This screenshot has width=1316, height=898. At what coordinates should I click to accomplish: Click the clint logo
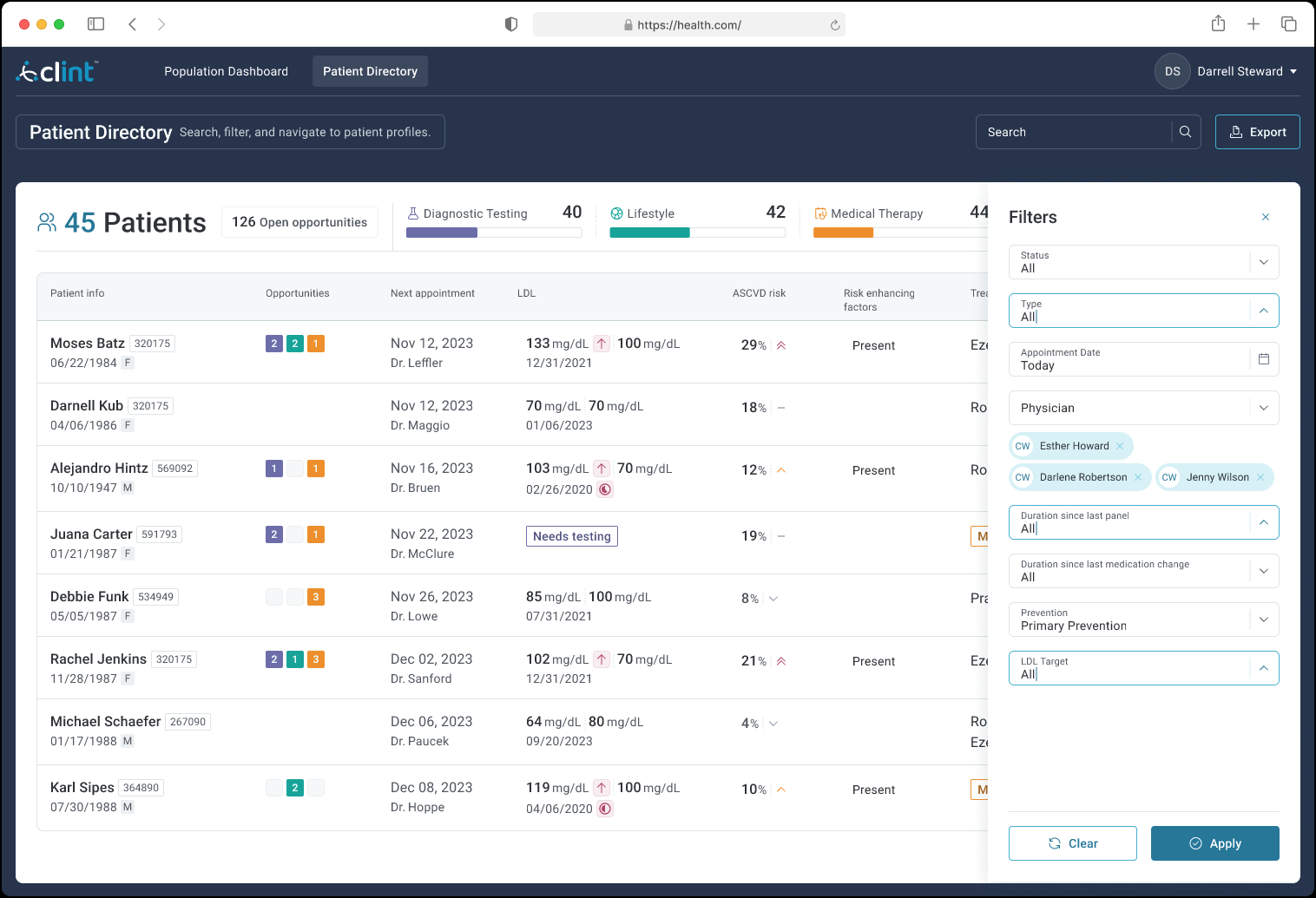[57, 71]
